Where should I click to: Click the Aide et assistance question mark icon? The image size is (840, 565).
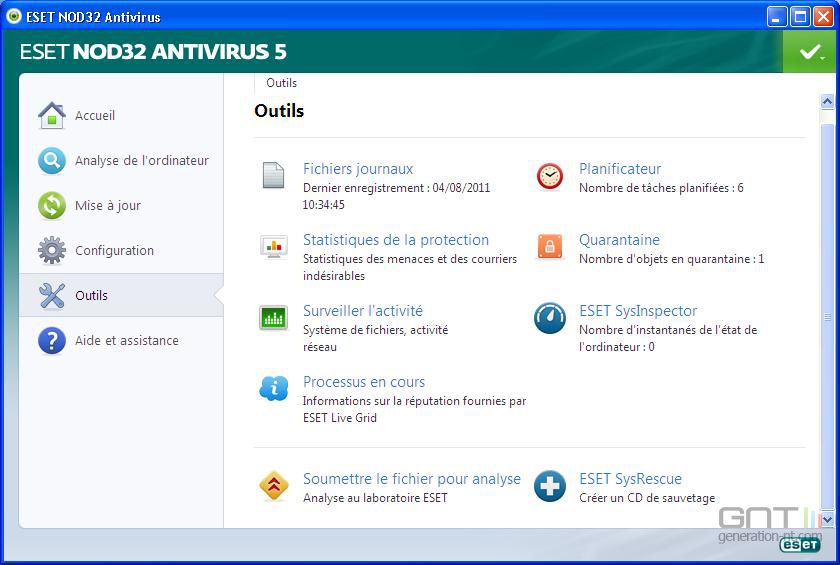pyautogui.click(x=52, y=341)
